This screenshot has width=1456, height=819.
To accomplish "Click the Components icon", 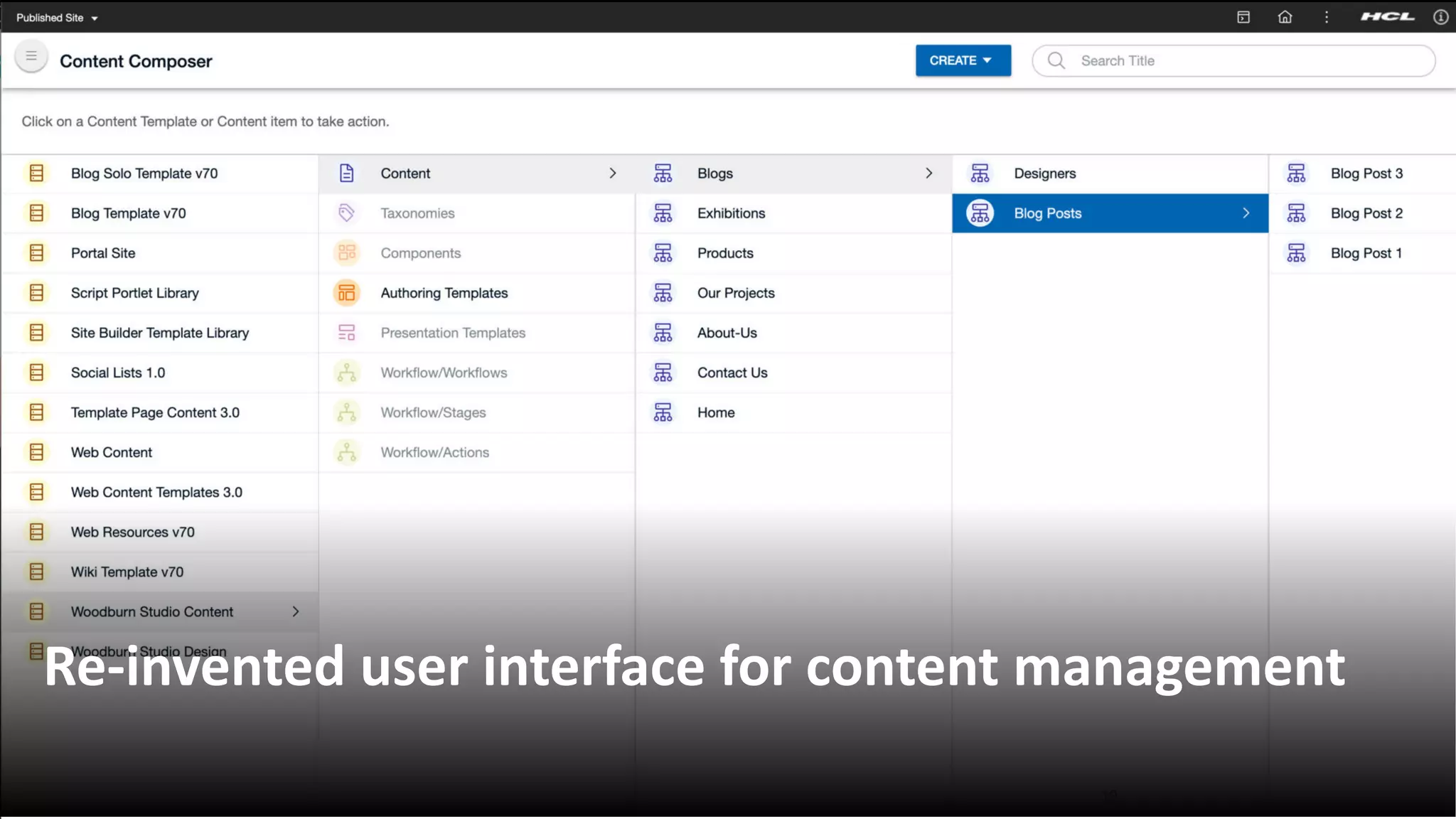I will [x=347, y=252].
